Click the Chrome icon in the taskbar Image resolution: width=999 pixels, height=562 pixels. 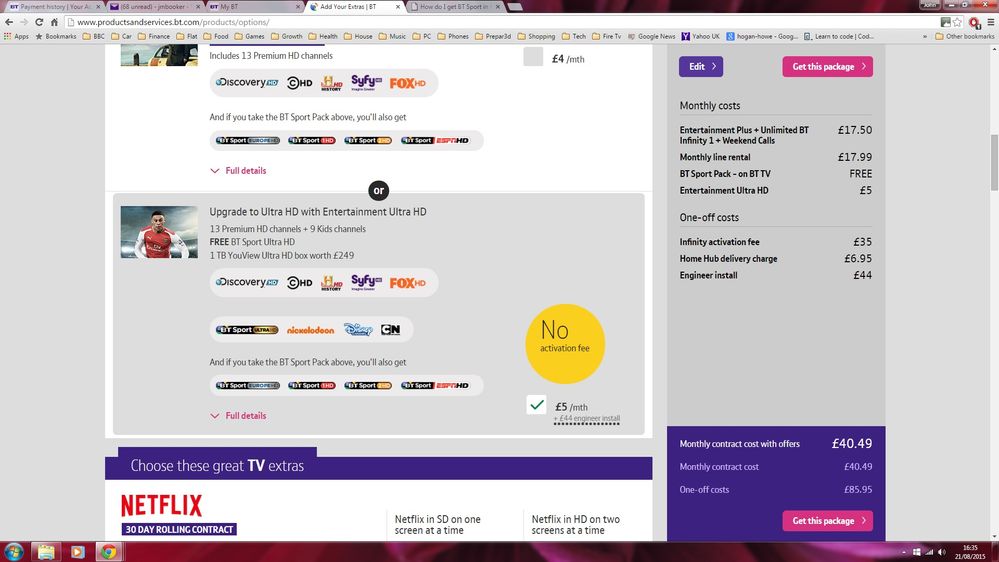tap(108, 552)
